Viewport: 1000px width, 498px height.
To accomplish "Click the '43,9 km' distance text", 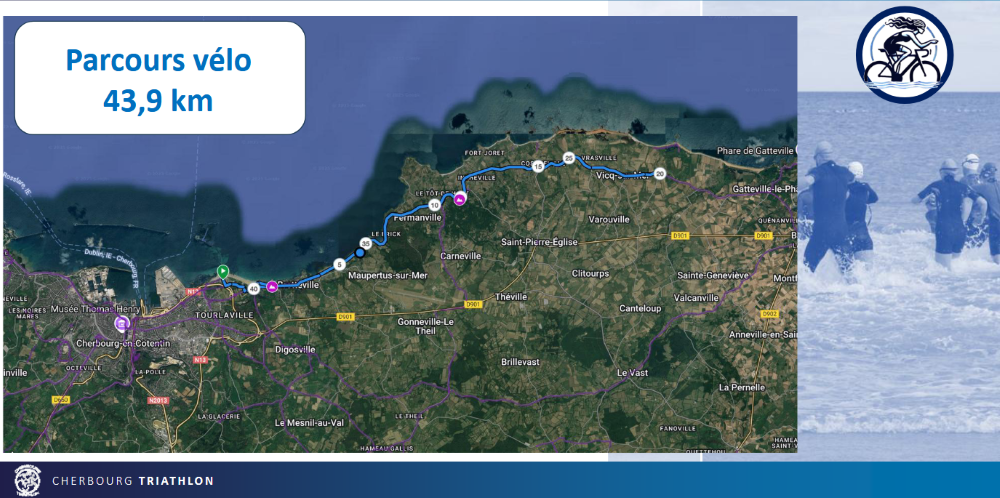I will point(158,101).
